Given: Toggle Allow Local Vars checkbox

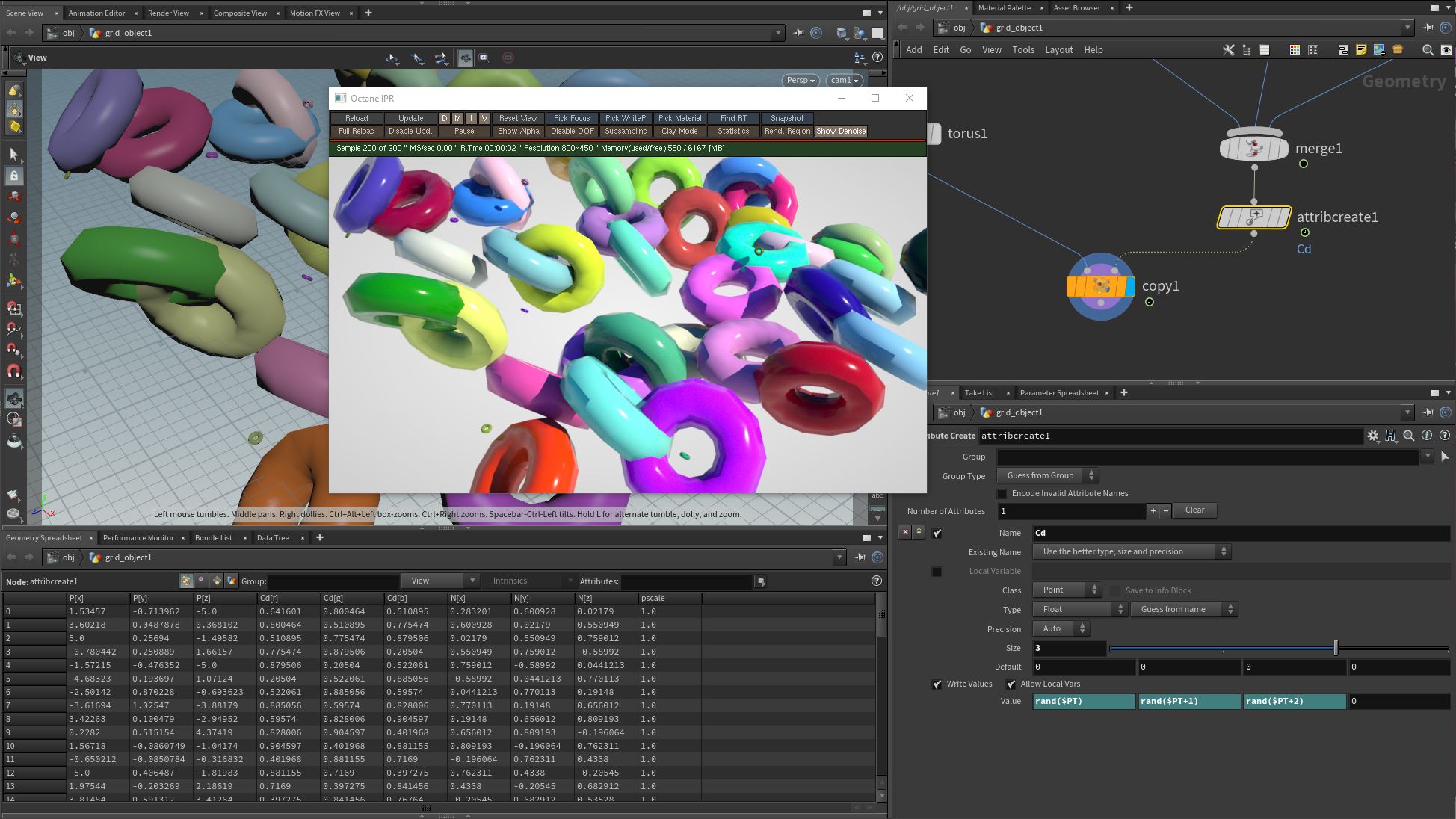Looking at the screenshot, I should point(1011,684).
